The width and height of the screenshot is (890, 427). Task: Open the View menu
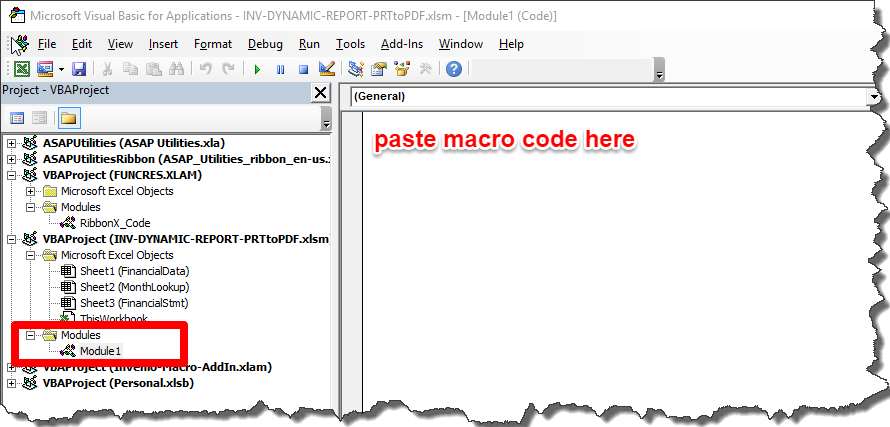(x=120, y=44)
